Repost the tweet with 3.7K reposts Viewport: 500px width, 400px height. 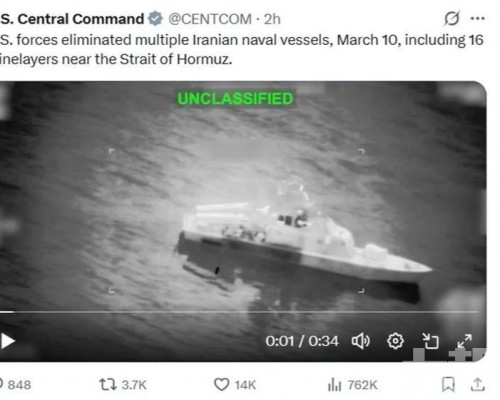tap(123, 385)
